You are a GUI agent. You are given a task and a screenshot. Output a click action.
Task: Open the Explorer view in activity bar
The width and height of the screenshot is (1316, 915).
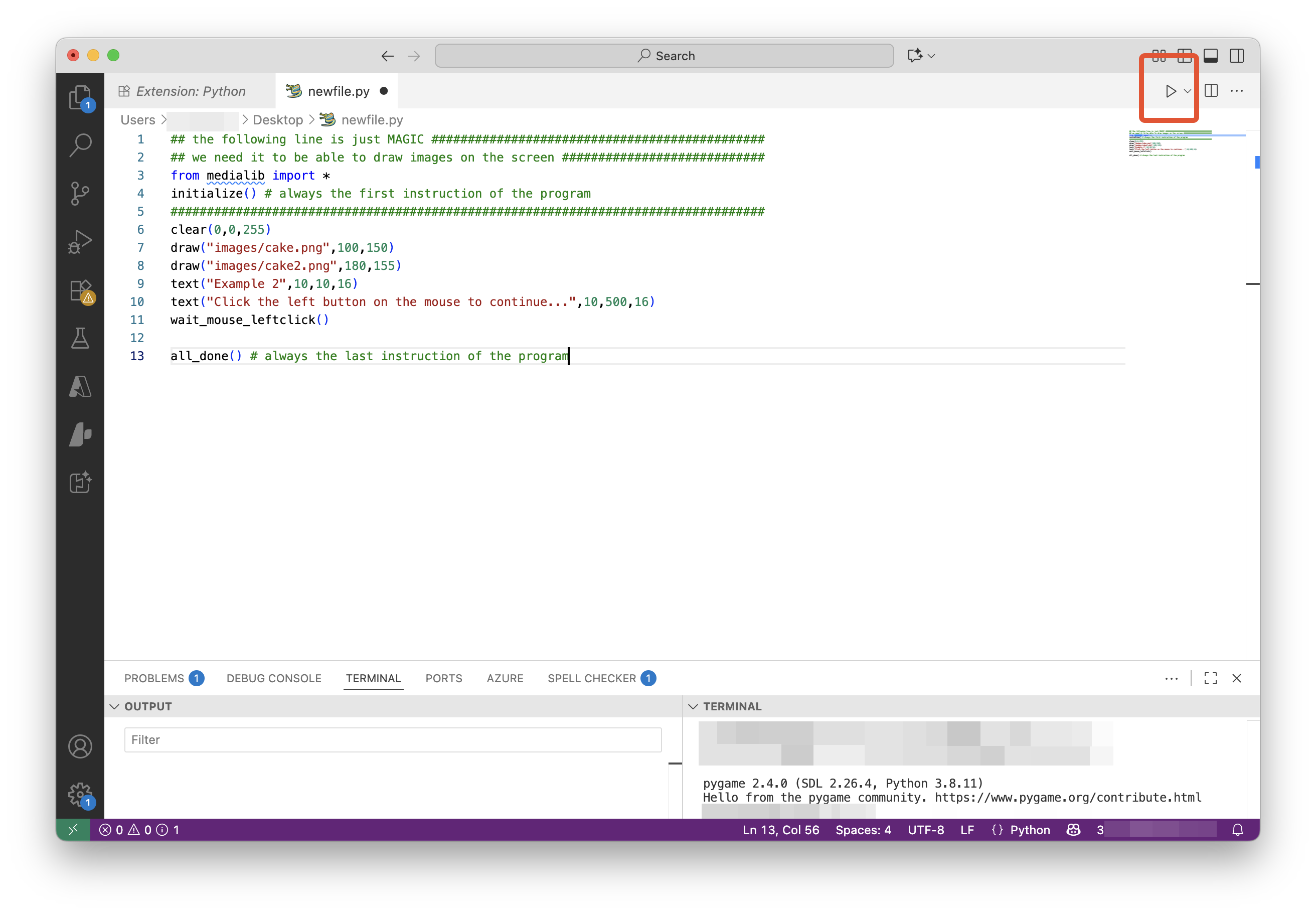(x=80, y=97)
